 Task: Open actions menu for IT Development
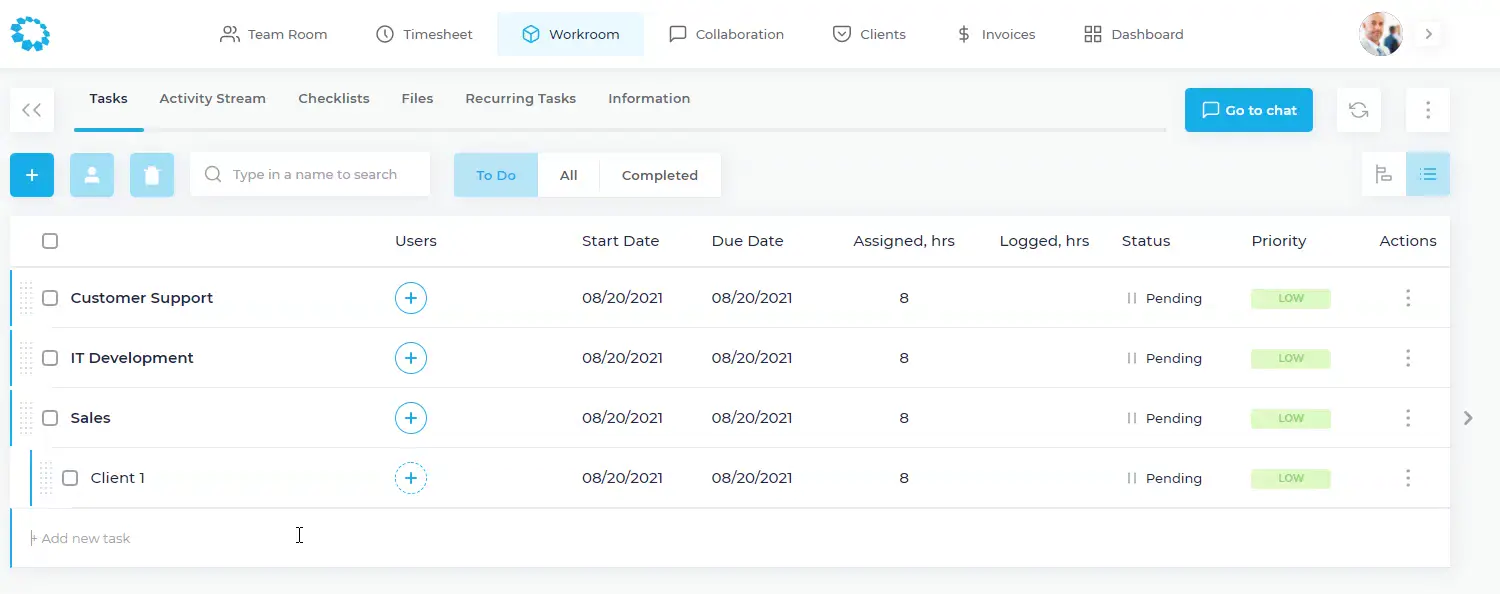1408,358
